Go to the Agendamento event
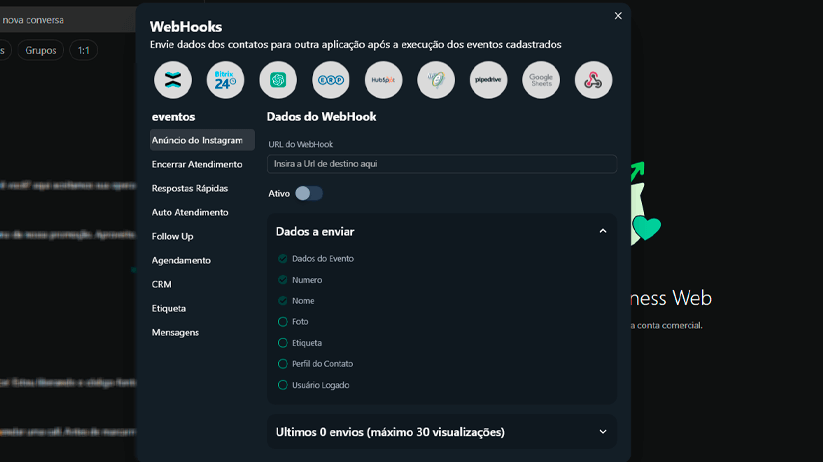The height and width of the screenshot is (462, 823). (x=181, y=260)
